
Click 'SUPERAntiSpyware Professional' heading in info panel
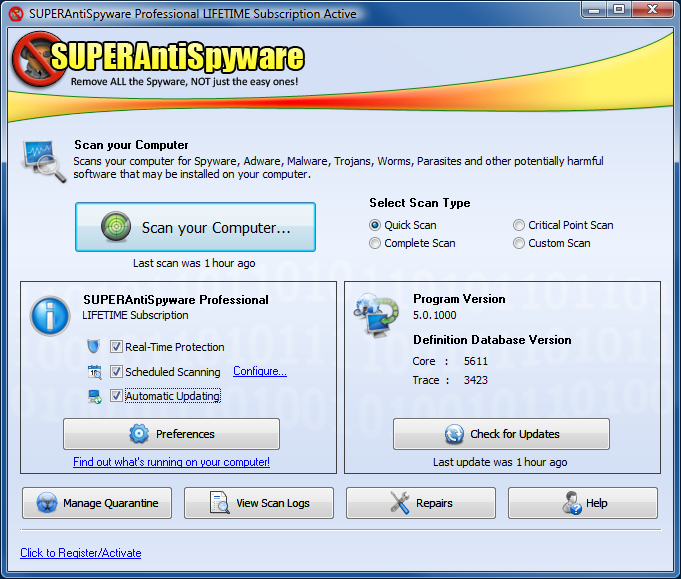click(x=175, y=300)
